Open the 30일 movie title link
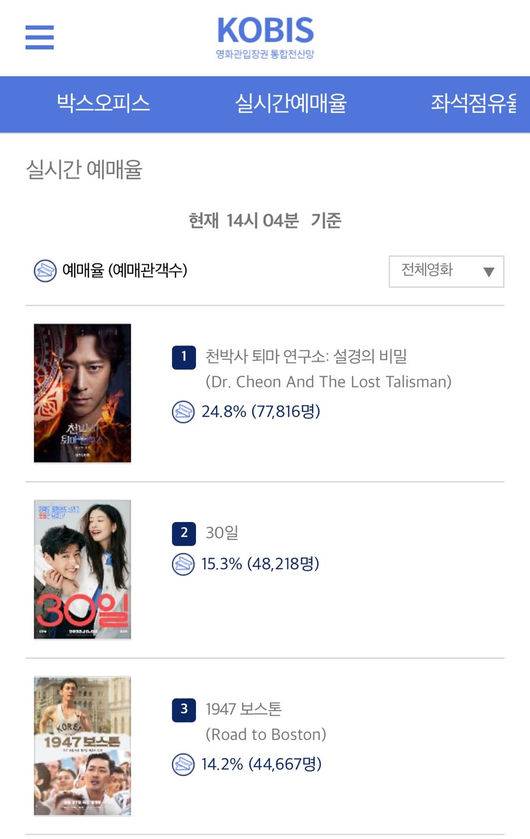Image resolution: width=530 pixels, height=839 pixels. click(222, 533)
